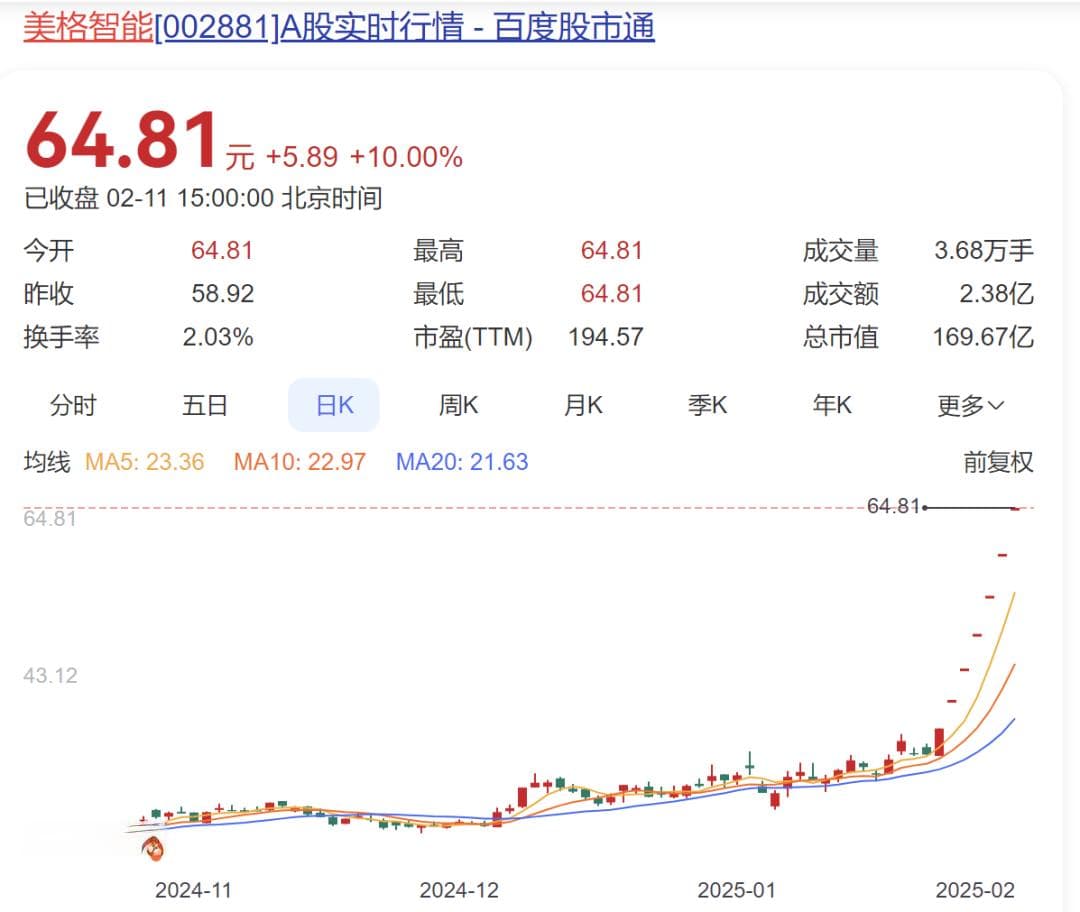Select the 年K chart tab
1080x912 pixels.
[832, 405]
